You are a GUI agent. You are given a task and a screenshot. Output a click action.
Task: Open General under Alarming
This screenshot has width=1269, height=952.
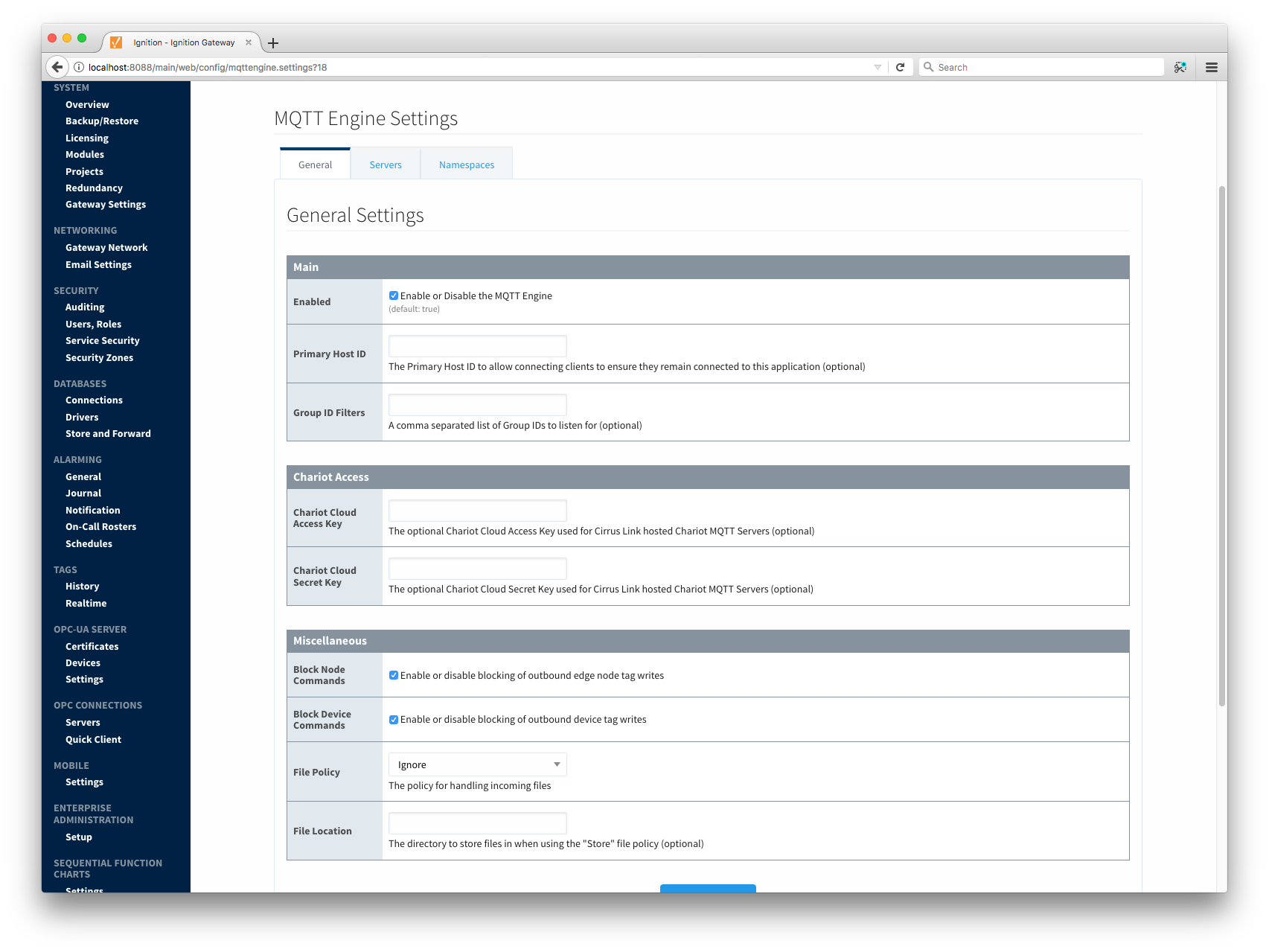[x=83, y=477]
